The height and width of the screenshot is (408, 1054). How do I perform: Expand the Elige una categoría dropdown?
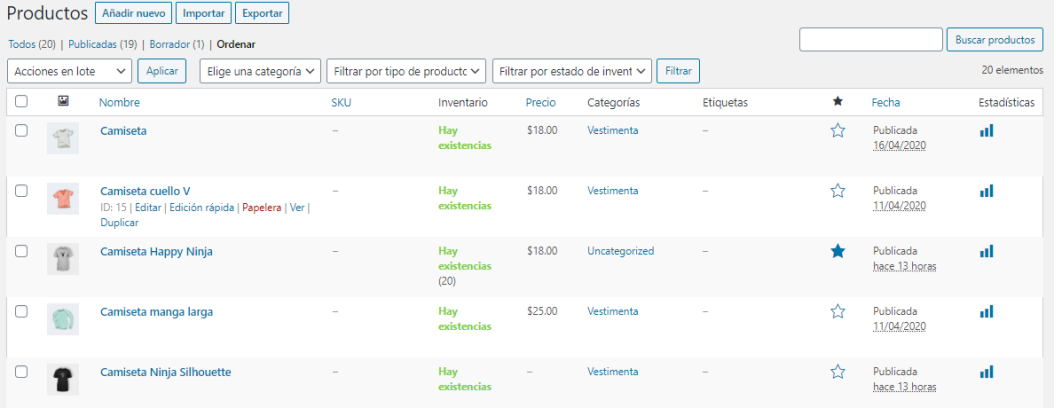(x=260, y=71)
